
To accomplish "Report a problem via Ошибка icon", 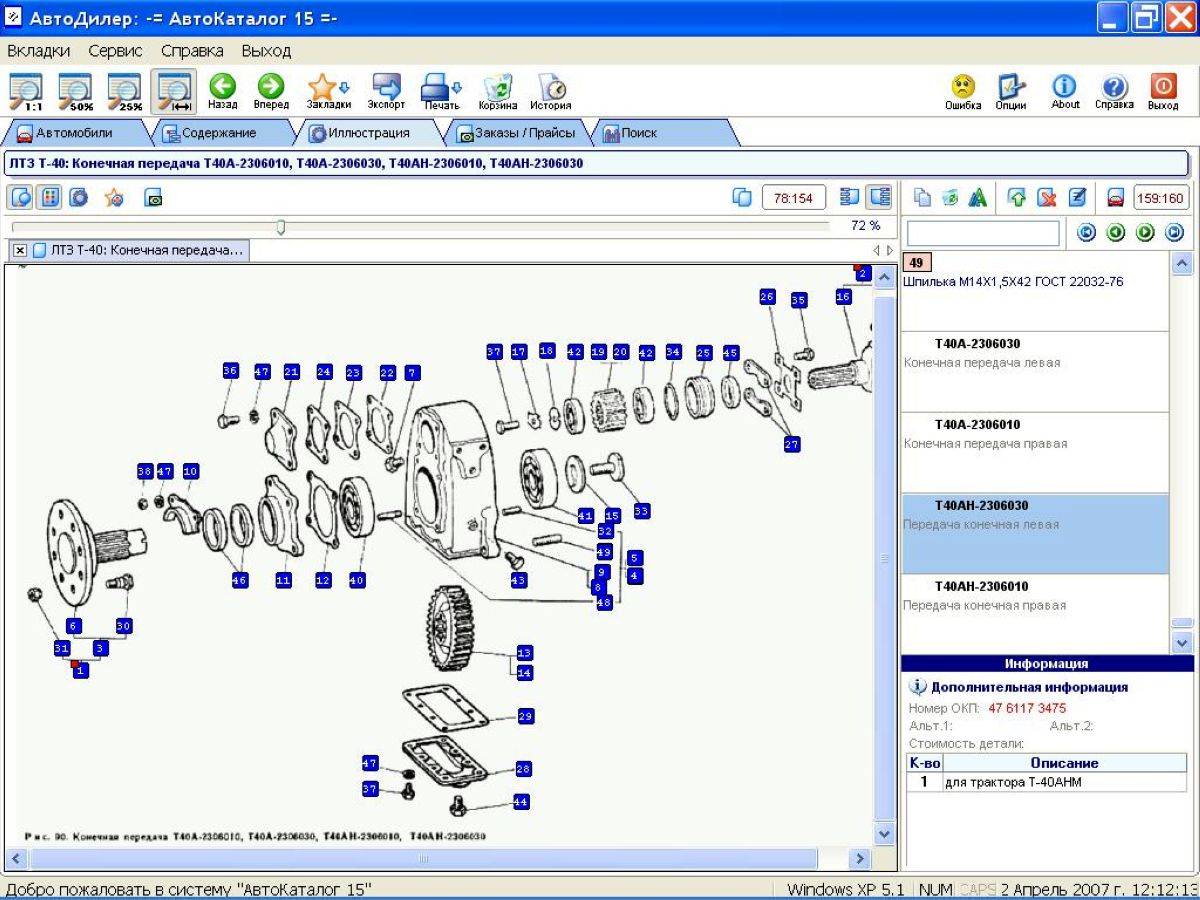I will click(963, 91).
